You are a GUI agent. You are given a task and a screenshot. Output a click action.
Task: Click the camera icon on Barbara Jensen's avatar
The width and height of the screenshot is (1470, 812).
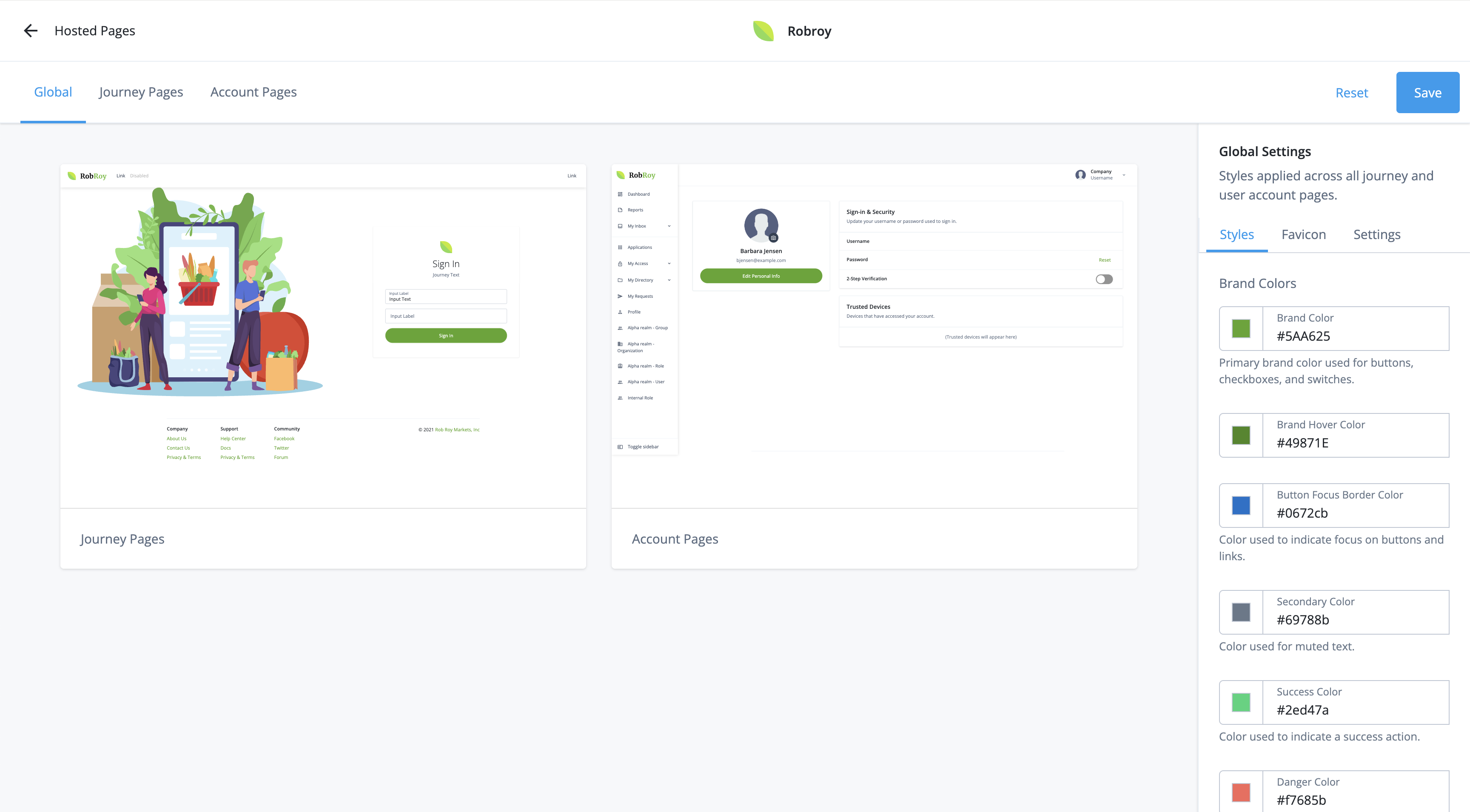[773, 237]
